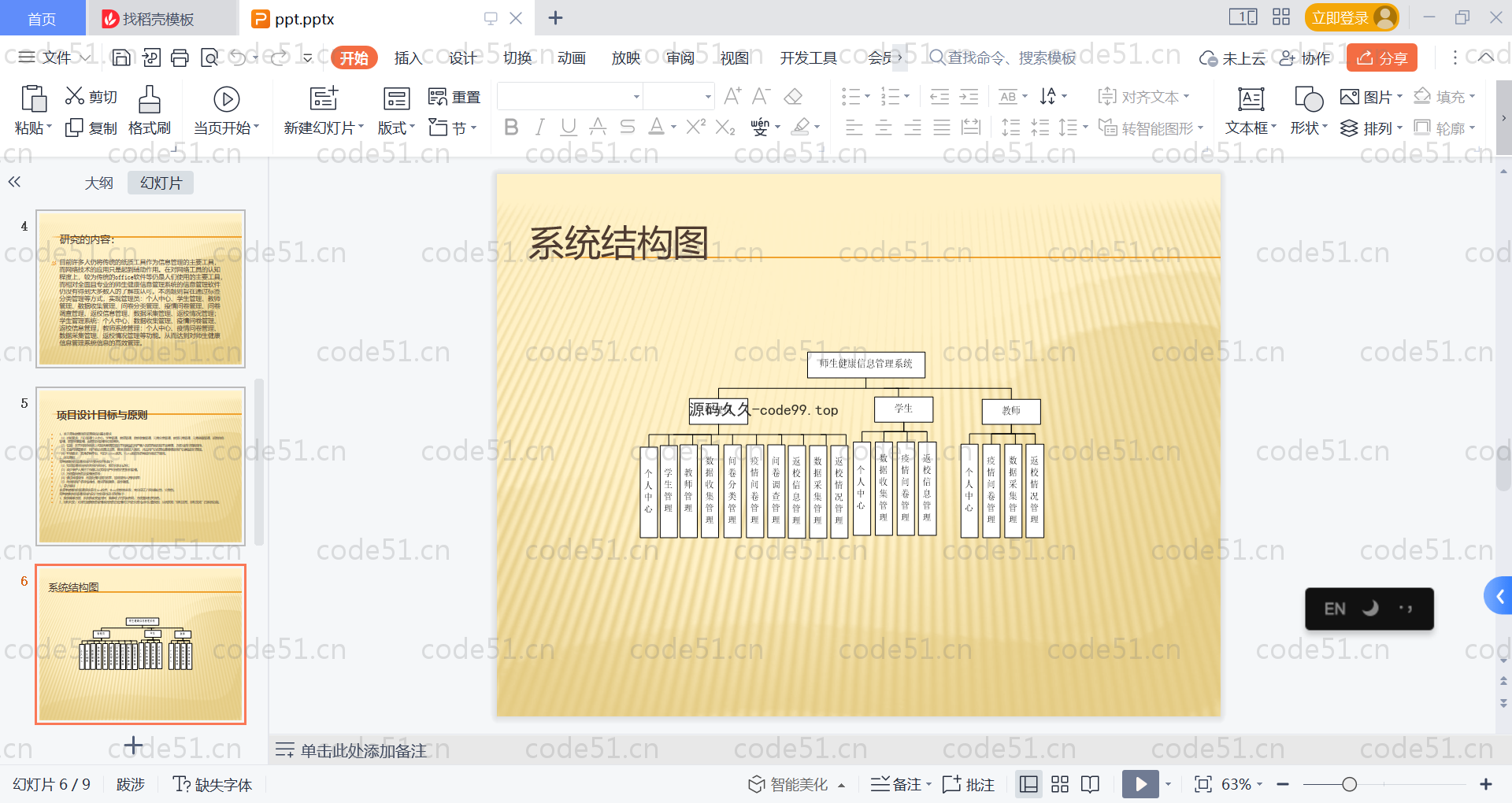The image size is (1512, 803).
Task: Click the 新建幻灯片 new slide icon
Action: pos(324,99)
